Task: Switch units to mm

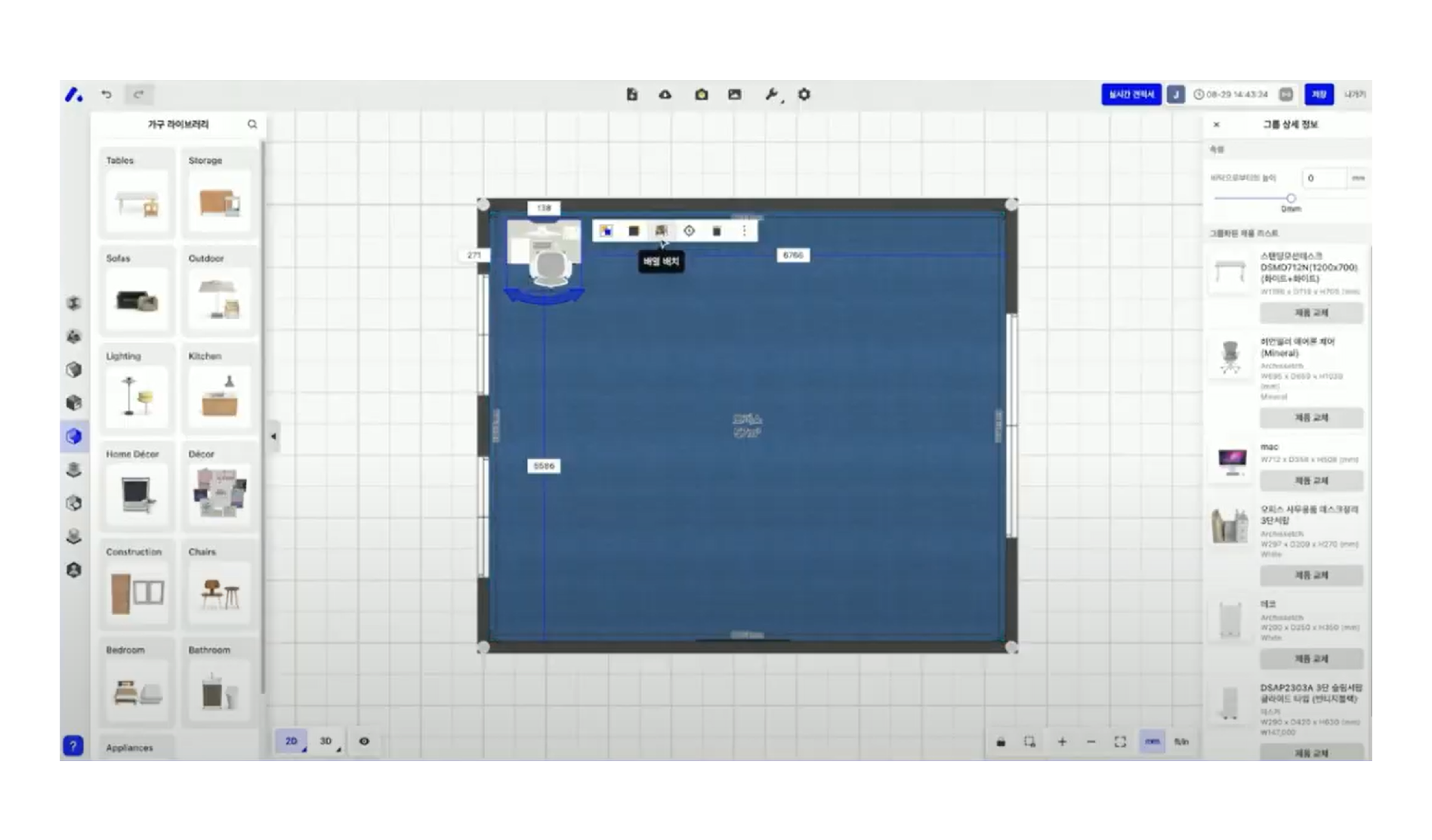Action: click(1152, 742)
